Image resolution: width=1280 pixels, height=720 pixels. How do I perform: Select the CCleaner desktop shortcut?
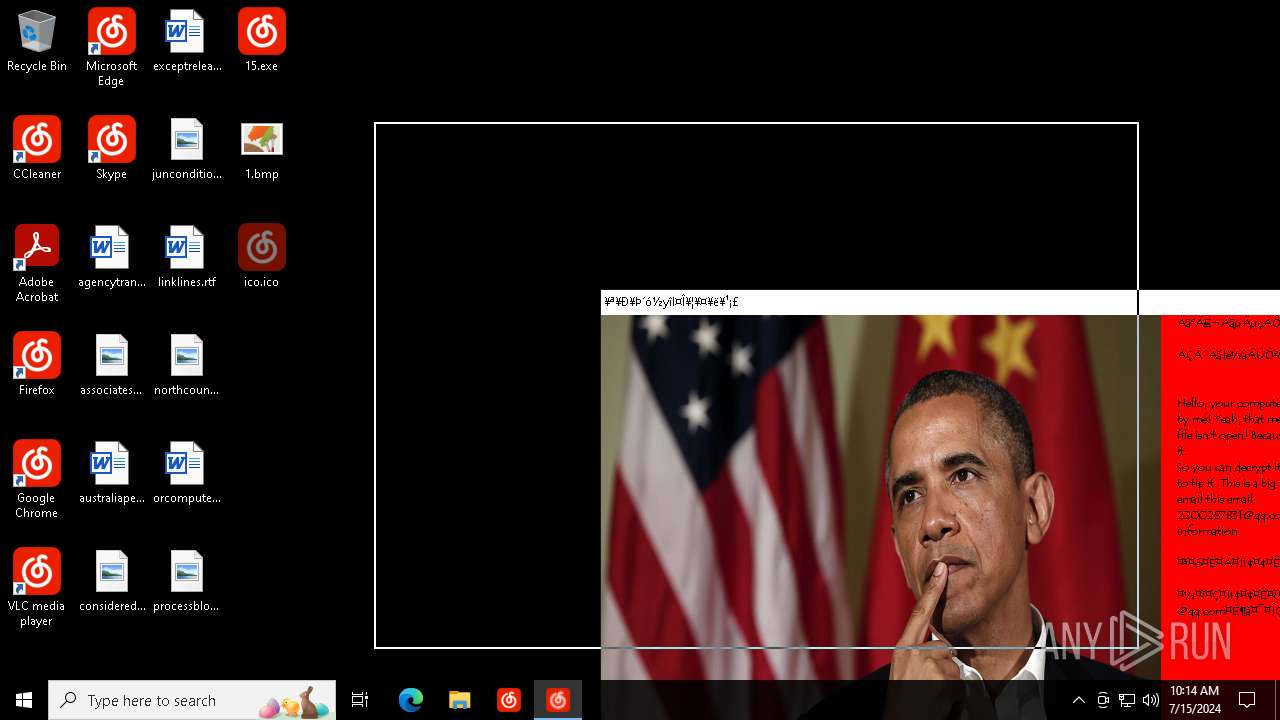click(37, 150)
